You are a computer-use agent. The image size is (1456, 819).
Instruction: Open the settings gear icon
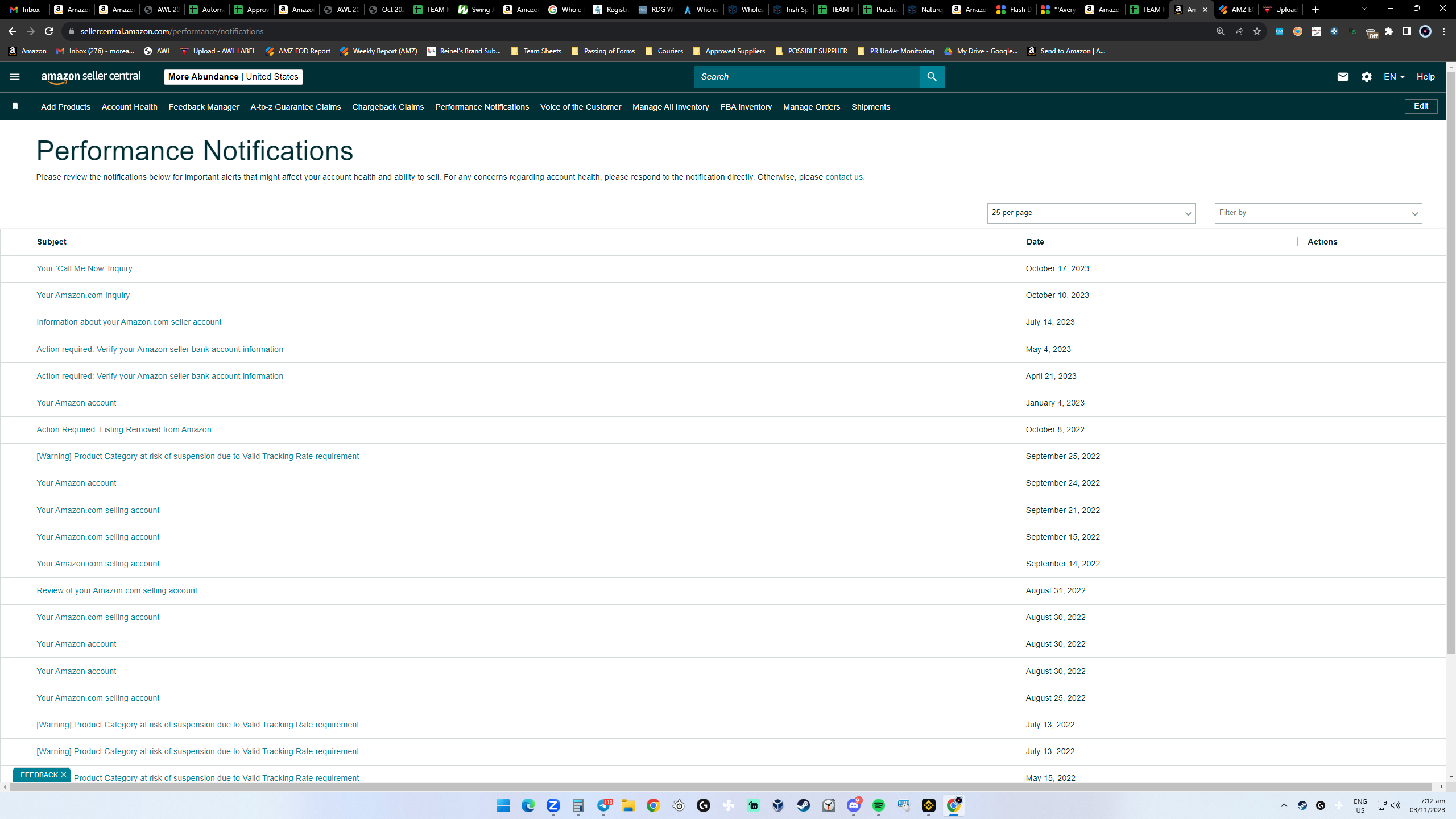point(1367,77)
